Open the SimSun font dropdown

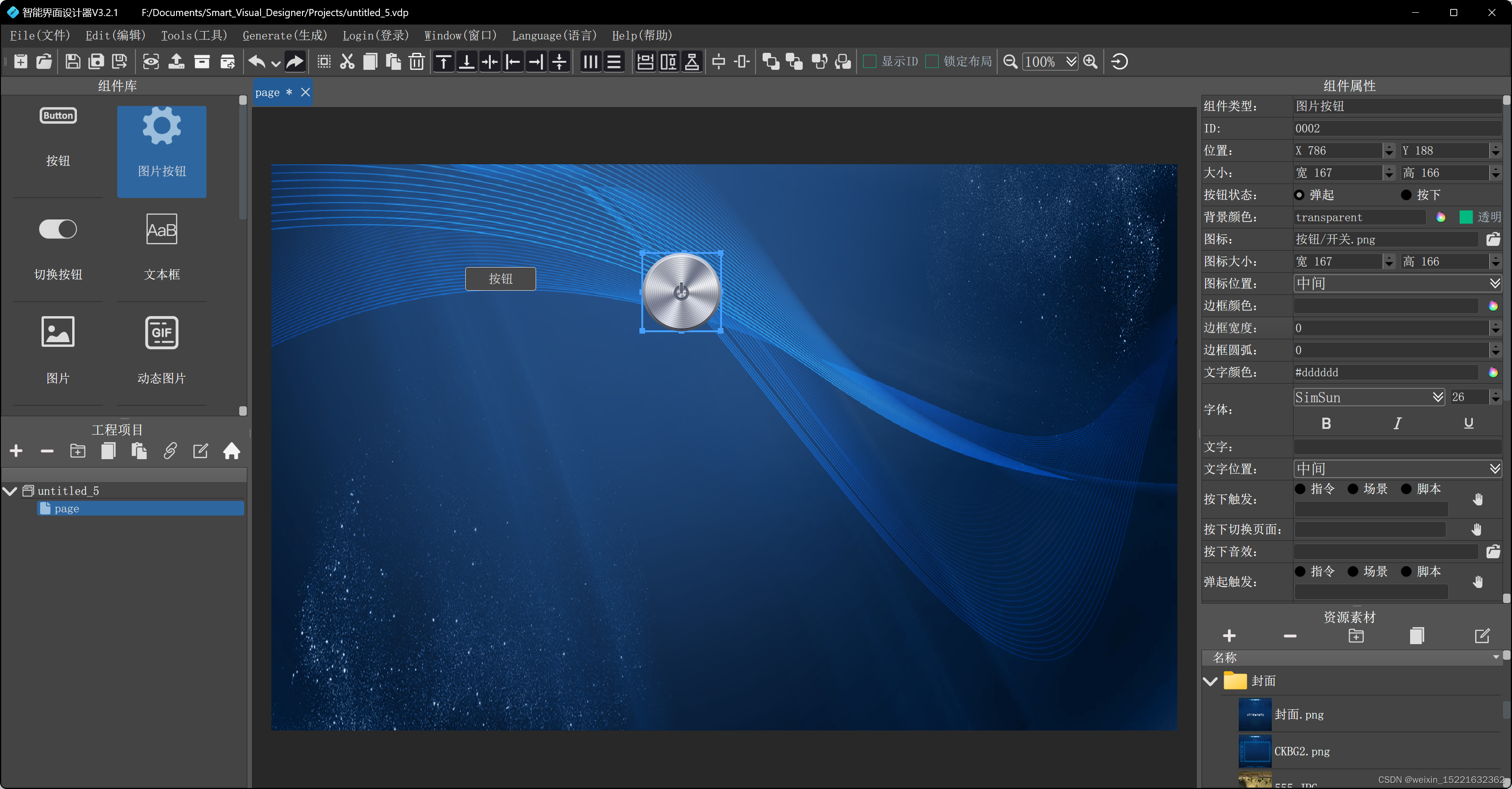pos(1368,397)
